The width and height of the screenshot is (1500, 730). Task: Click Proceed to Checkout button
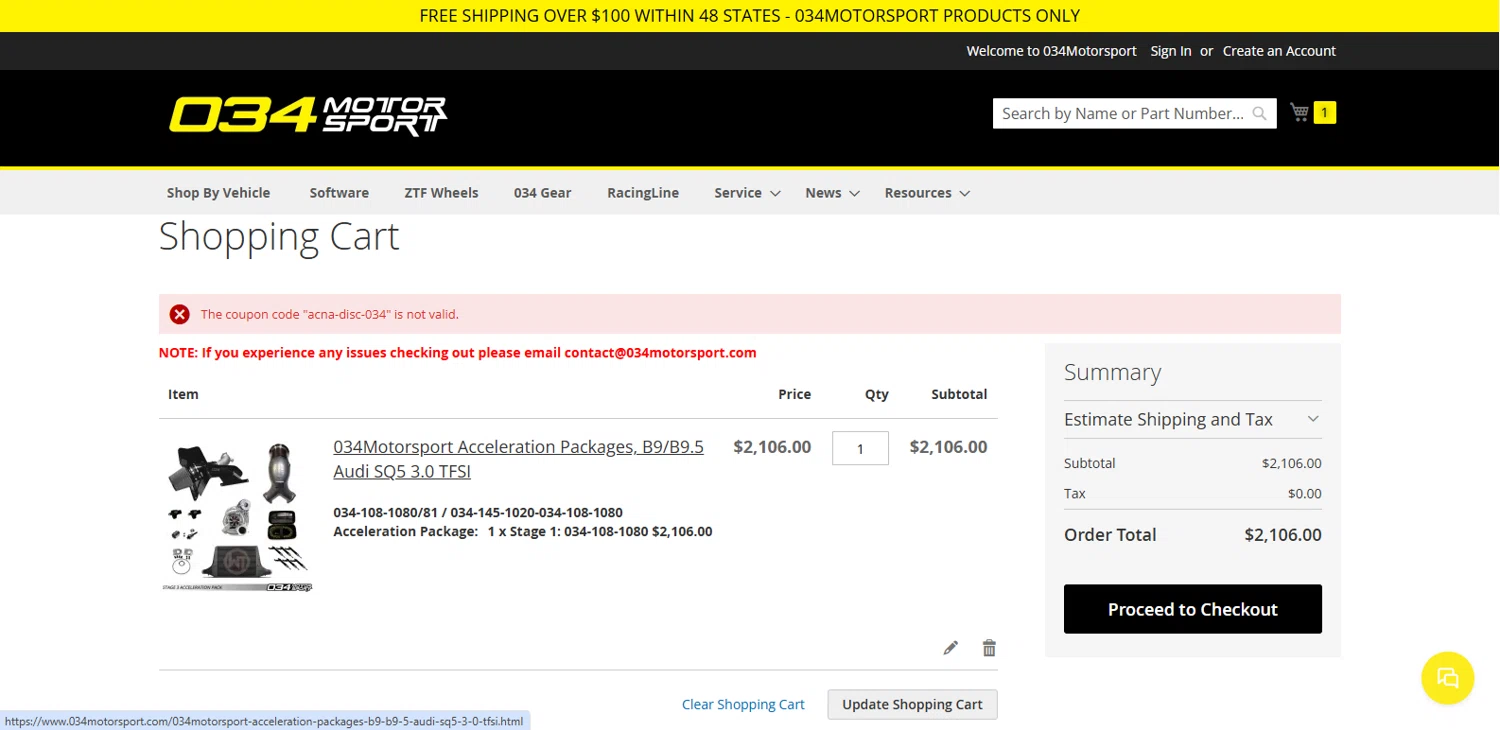click(x=1193, y=609)
